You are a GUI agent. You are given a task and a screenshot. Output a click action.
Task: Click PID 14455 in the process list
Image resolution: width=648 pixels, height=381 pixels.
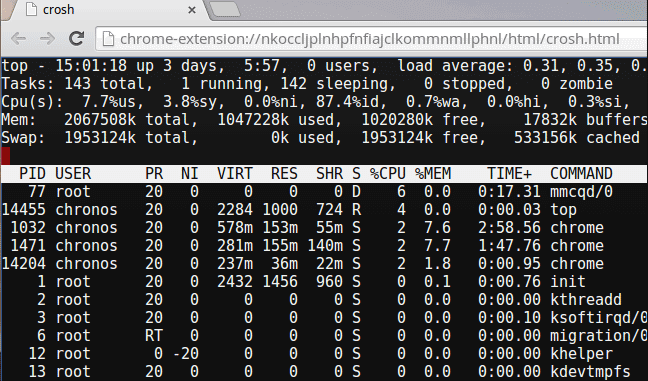point(24,210)
